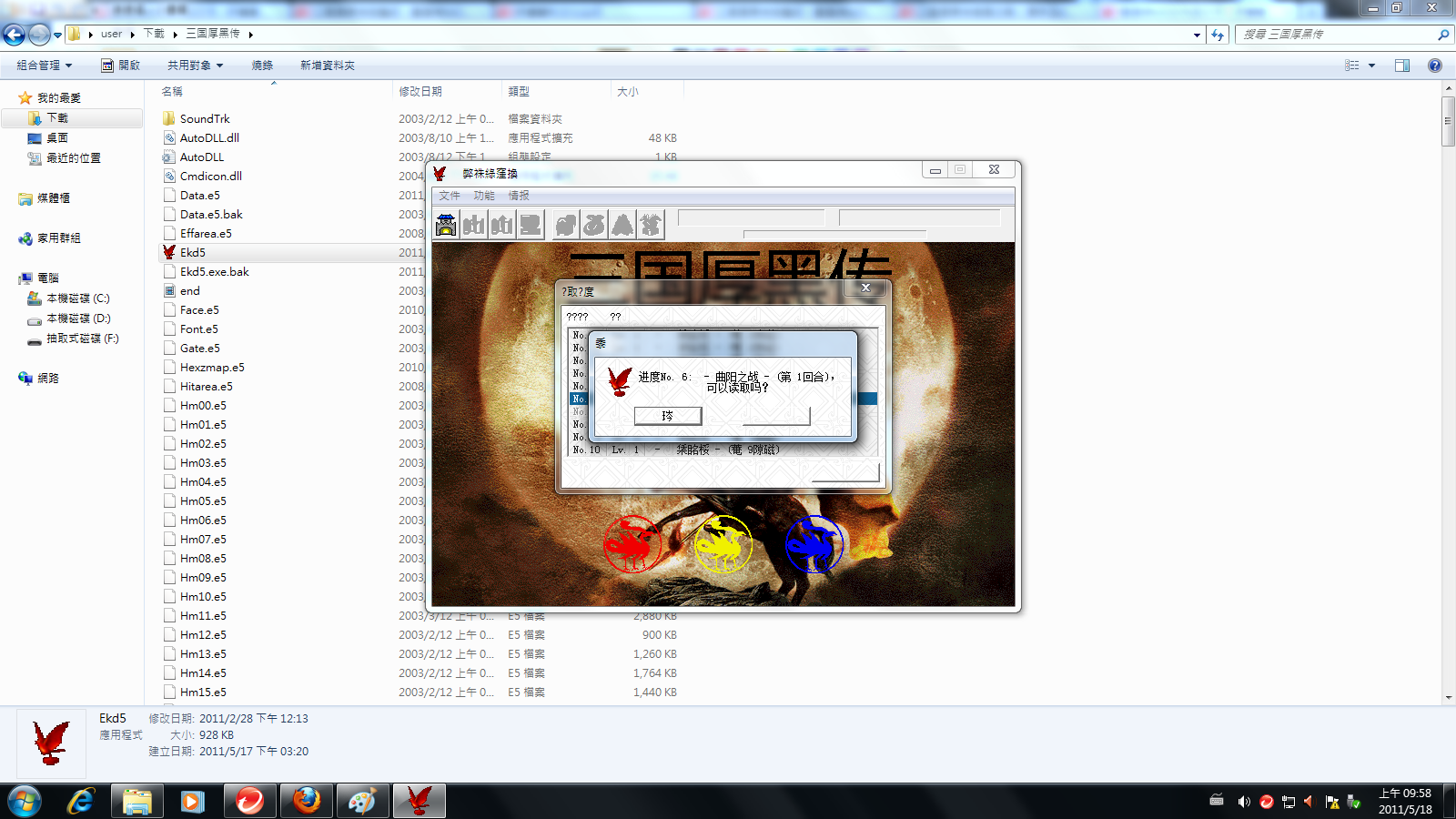Select 媒體櫃 in the navigation pane
Image resolution: width=1456 pixels, height=819 pixels.
pyautogui.click(x=54, y=198)
